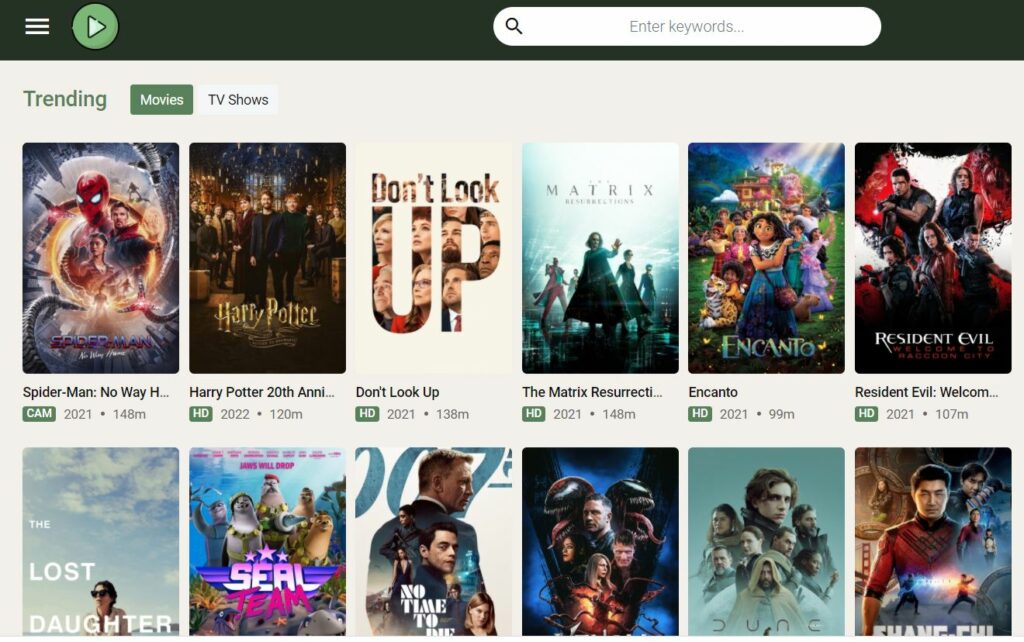Viewport: 1024px width, 642px height.
Task: Open the Harry Potter 20th Anniversary poster
Action: pyautogui.click(x=267, y=258)
